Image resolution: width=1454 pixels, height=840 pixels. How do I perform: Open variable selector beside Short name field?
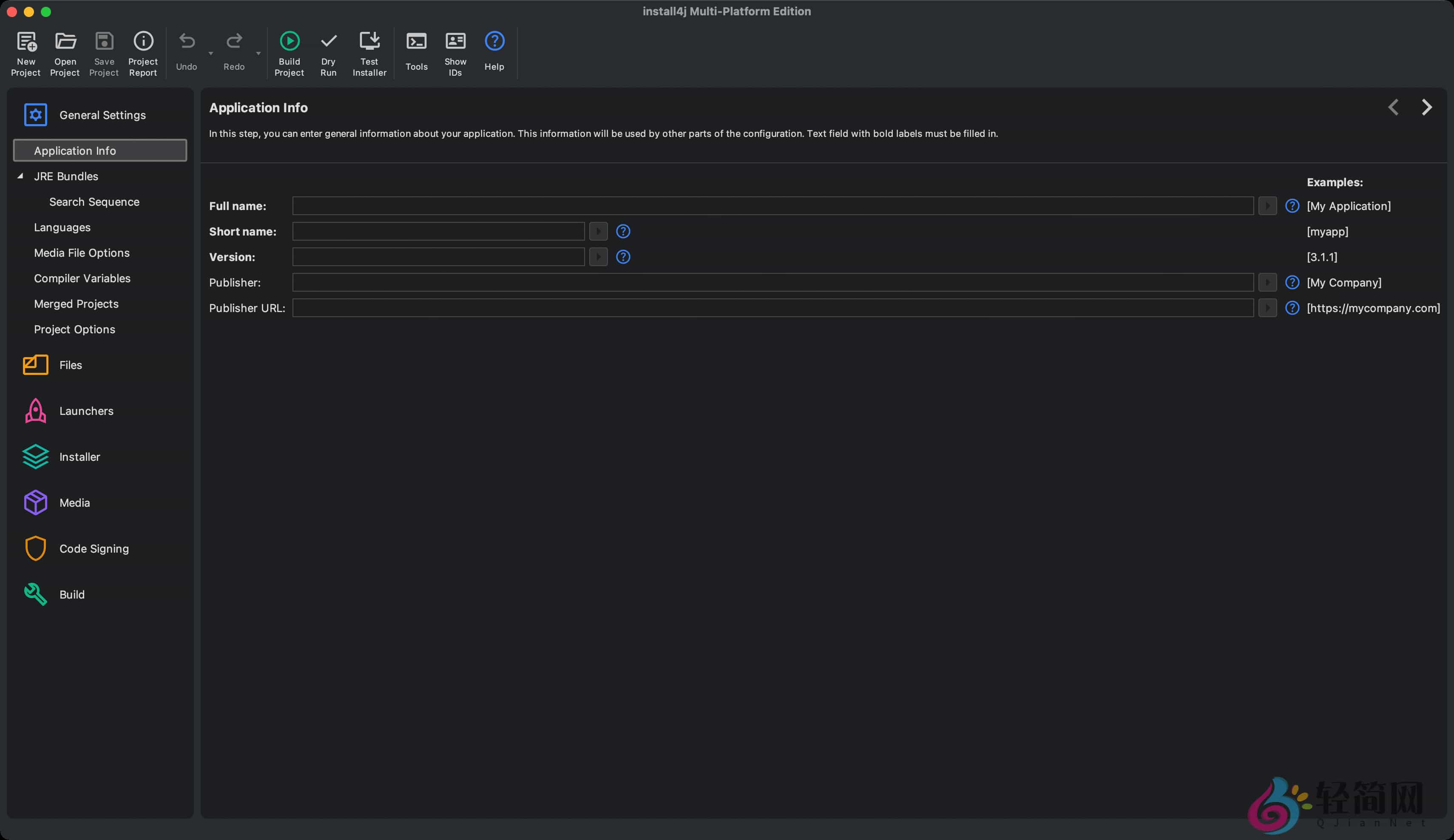[x=598, y=231]
